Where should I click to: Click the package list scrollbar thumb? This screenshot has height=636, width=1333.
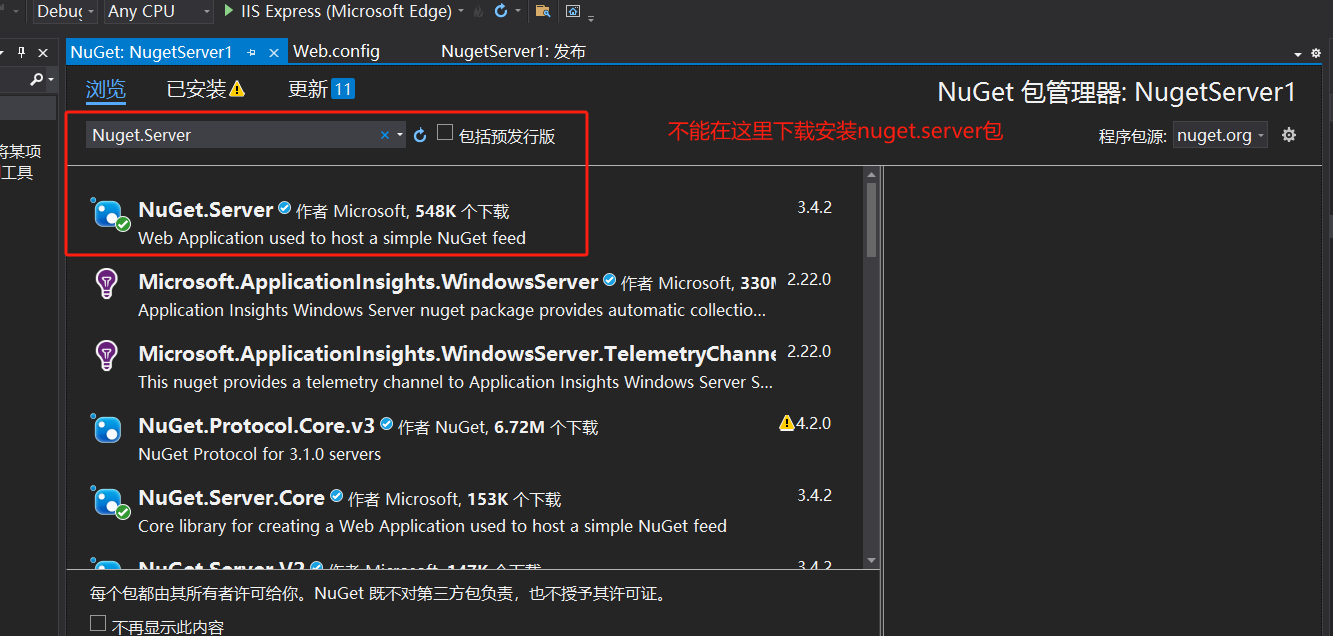tap(871, 218)
